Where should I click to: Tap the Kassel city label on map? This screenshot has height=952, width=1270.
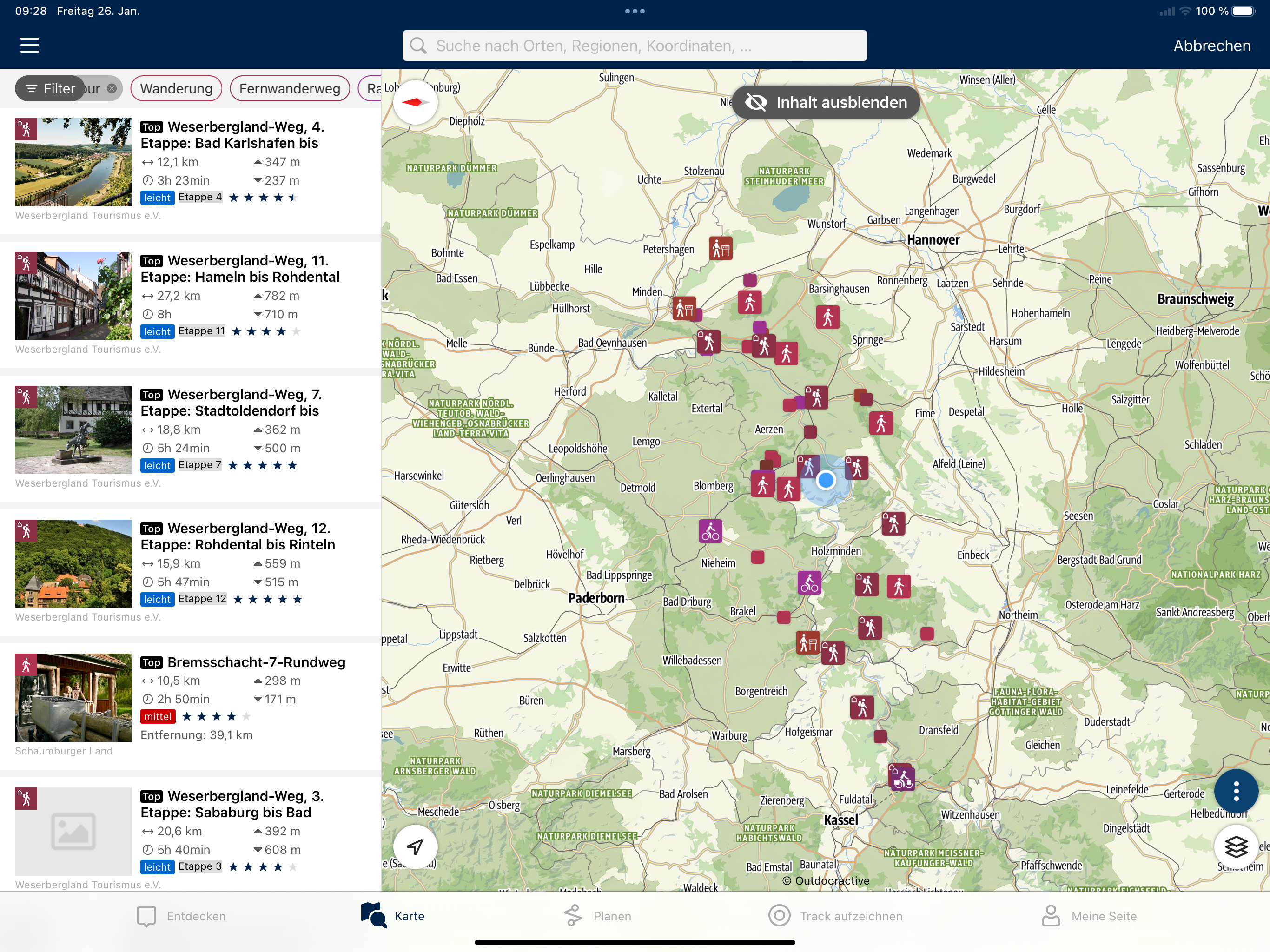click(x=840, y=820)
